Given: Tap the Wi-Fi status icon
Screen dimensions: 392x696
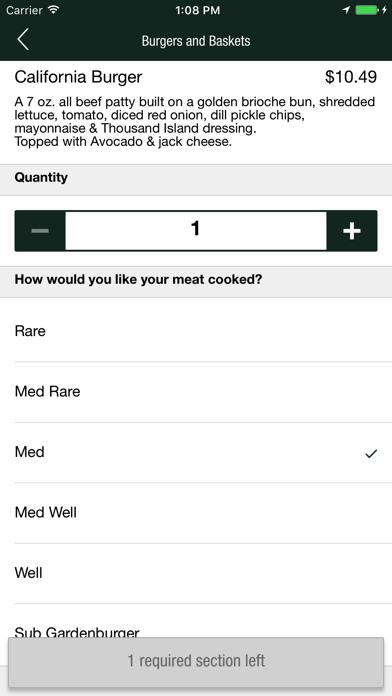Looking at the screenshot, I should (54, 10).
